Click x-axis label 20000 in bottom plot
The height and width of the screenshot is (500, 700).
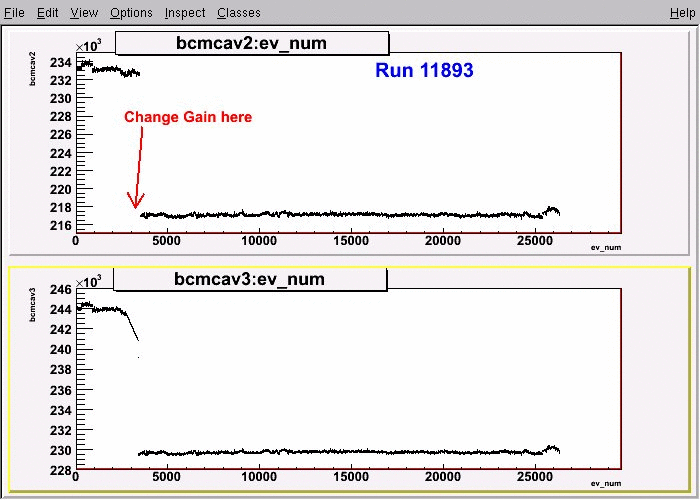(x=442, y=477)
